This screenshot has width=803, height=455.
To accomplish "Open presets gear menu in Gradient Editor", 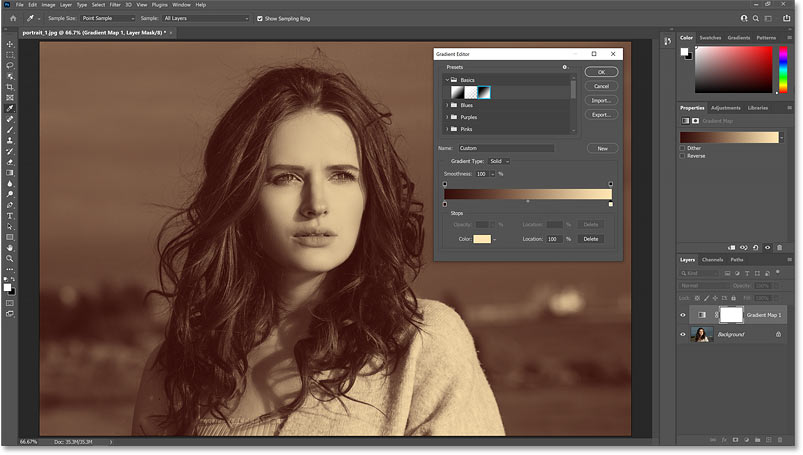I will 565,67.
